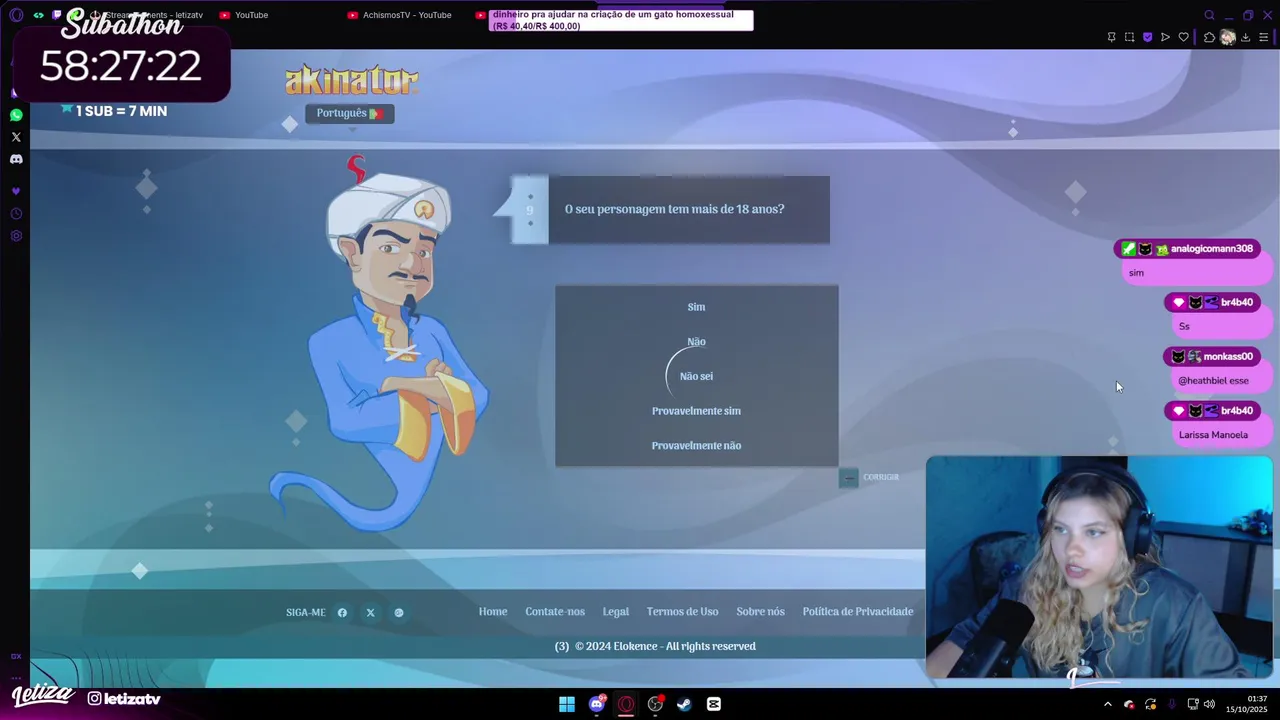The width and height of the screenshot is (1280, 720).
Task: Click the third SIGA-ME social icon
Action: [399, 613]
